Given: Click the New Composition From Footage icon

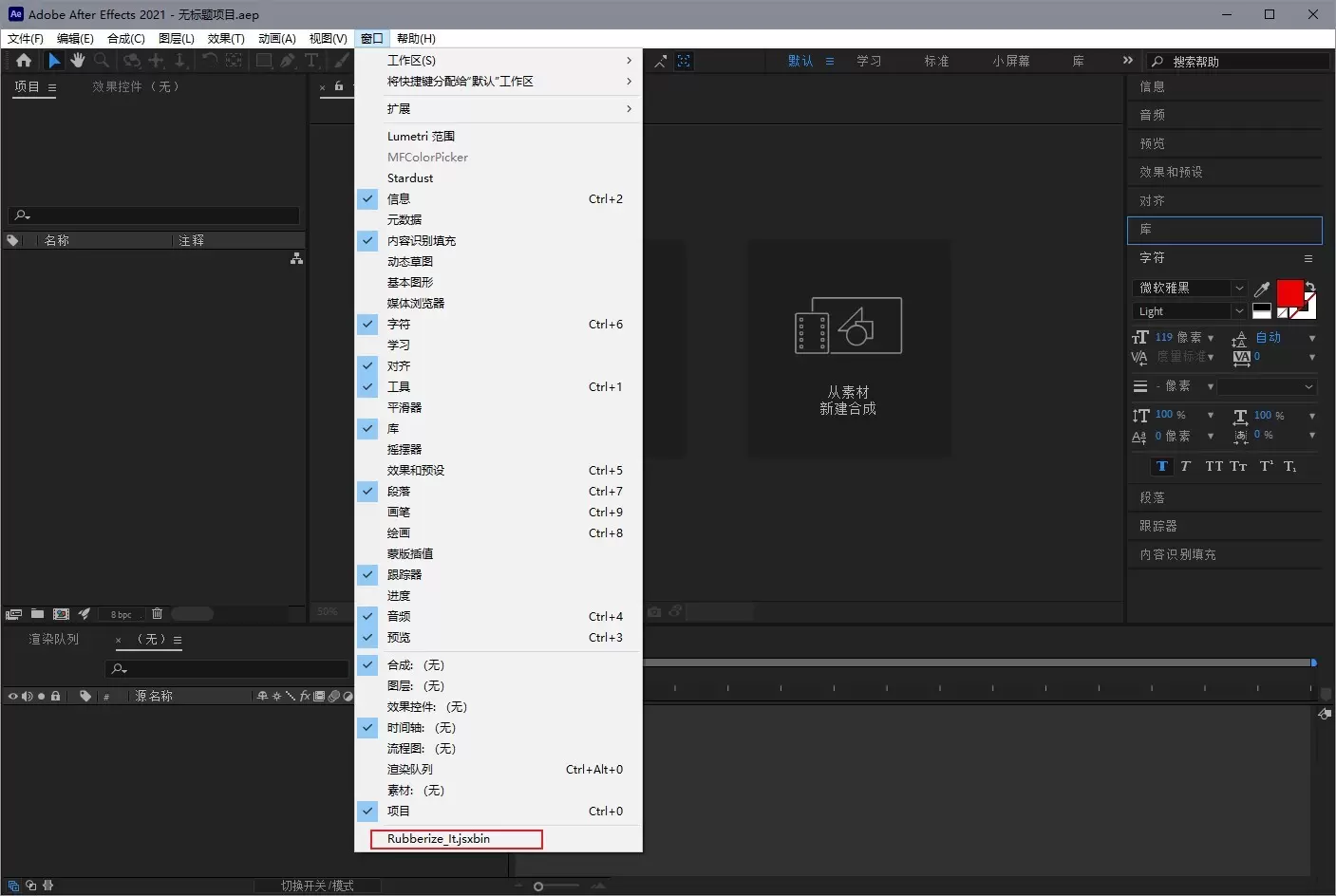Looking at the screenshot, I should [848, 326].
